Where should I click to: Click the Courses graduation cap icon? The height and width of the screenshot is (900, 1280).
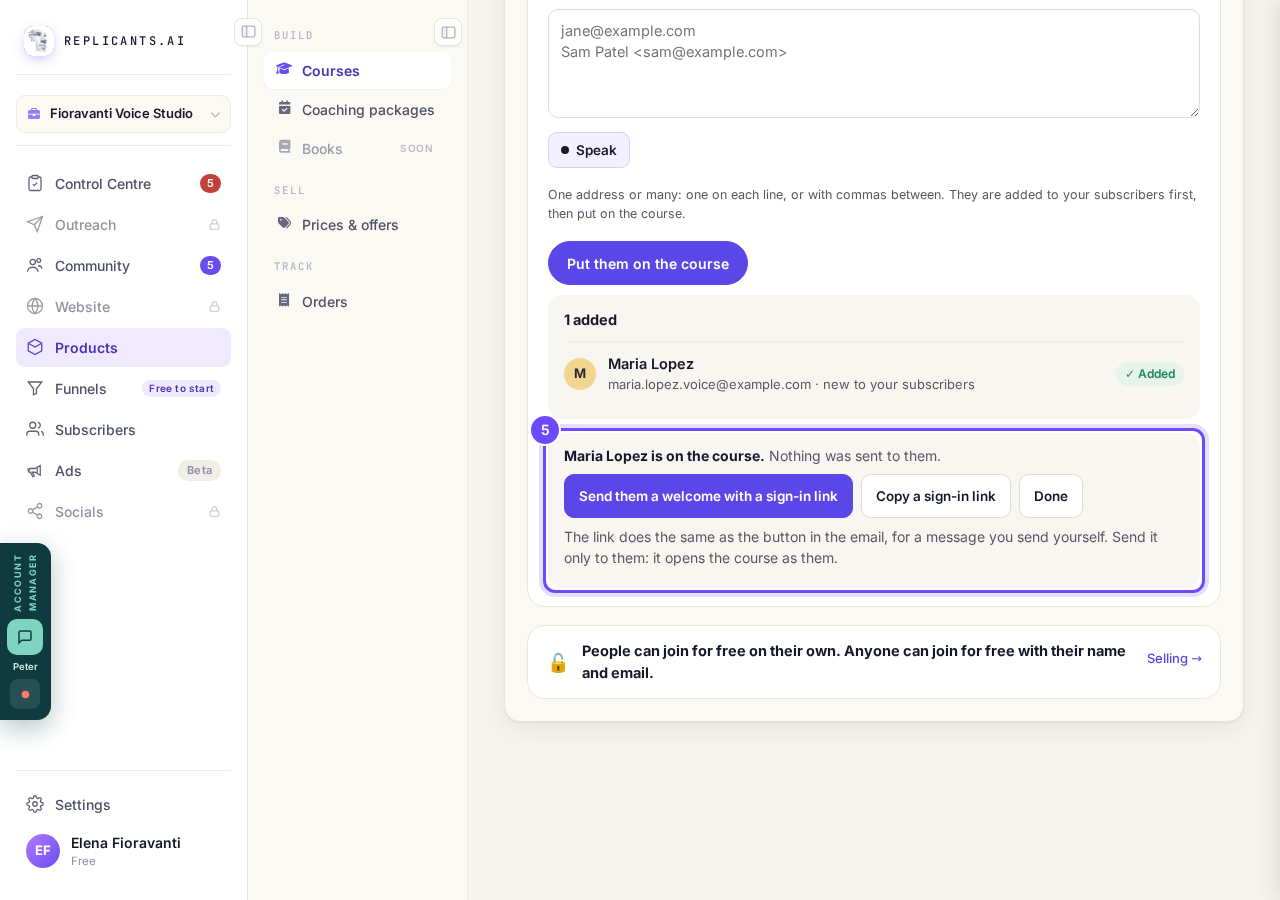[284, 69]
